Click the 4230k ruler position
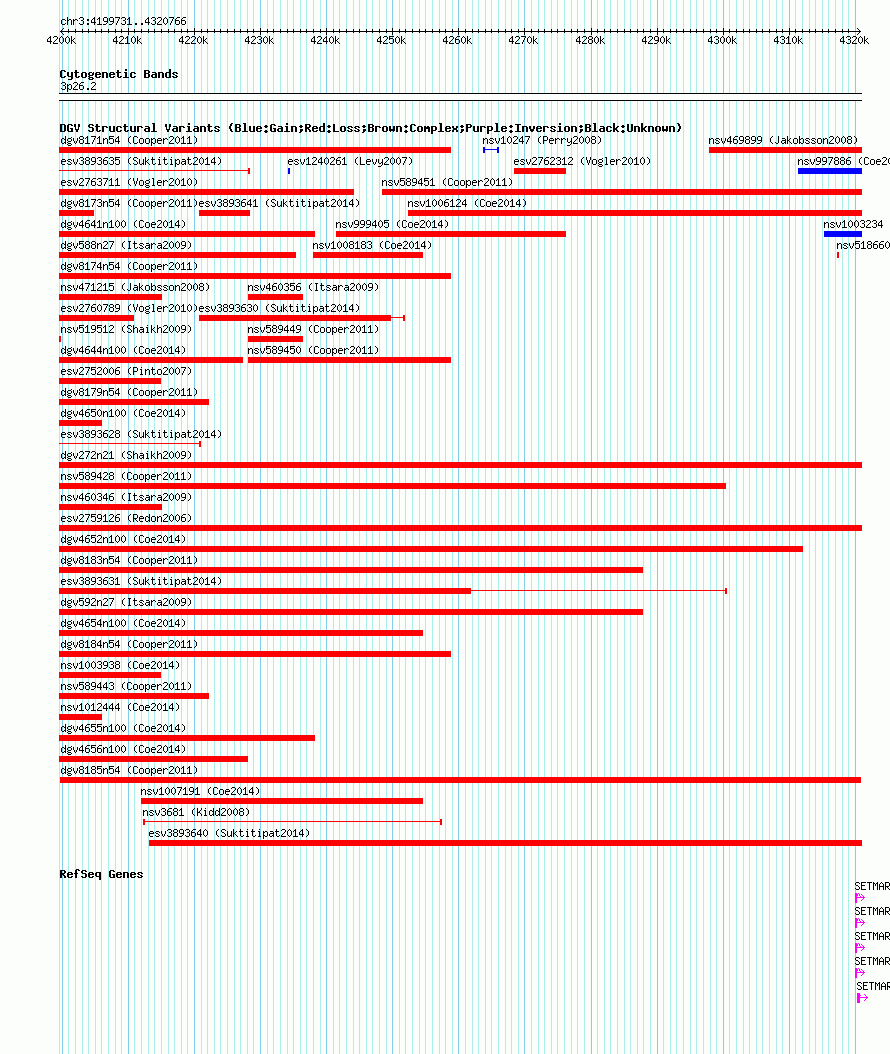Viewport: 890px width, 1054px height. click(259, 40)
